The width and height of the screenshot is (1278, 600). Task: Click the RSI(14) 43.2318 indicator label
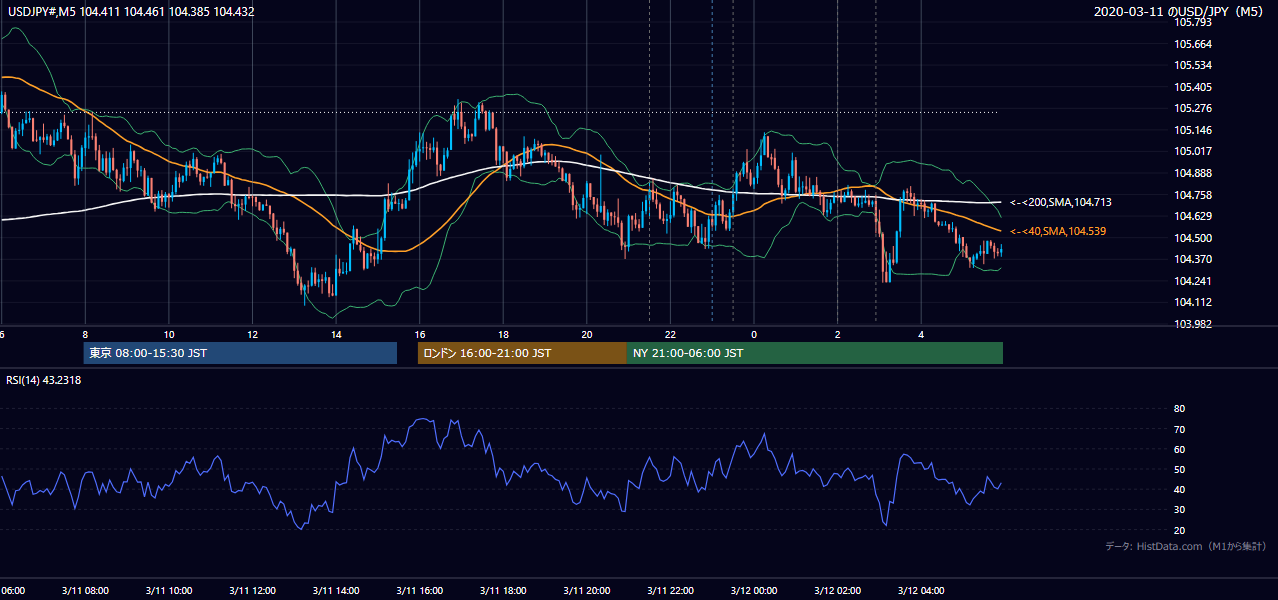[x=44, y=380]
